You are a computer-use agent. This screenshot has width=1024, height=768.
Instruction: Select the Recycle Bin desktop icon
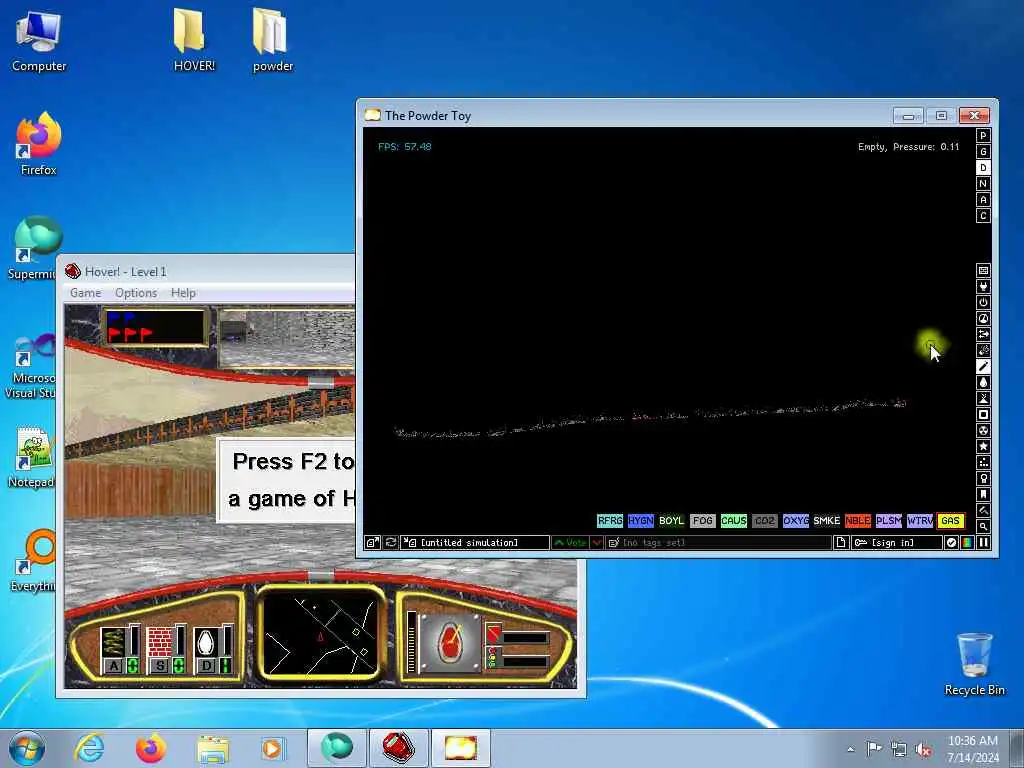(x=974, y=664)
